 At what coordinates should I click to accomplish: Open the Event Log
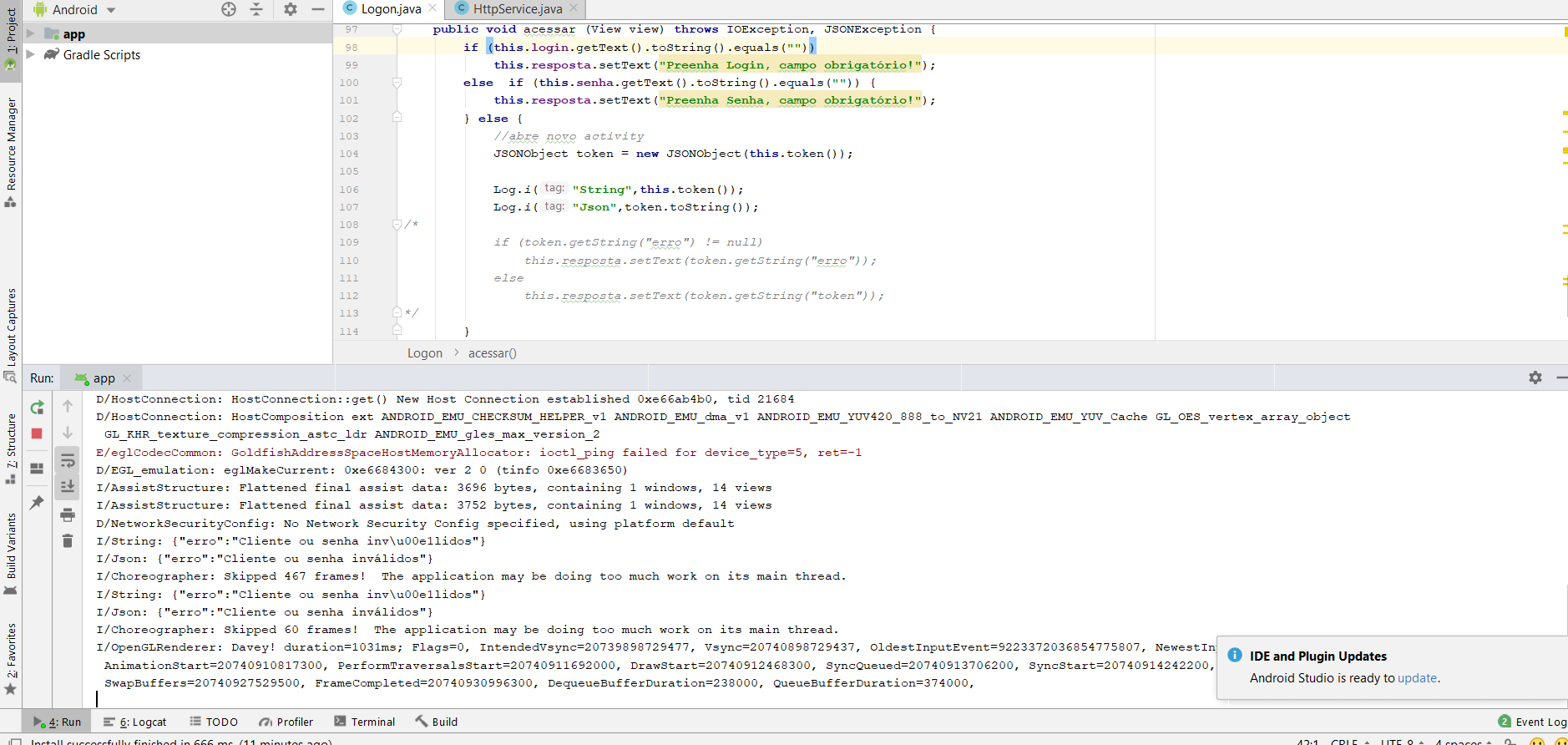click(x=1533, y=722)
